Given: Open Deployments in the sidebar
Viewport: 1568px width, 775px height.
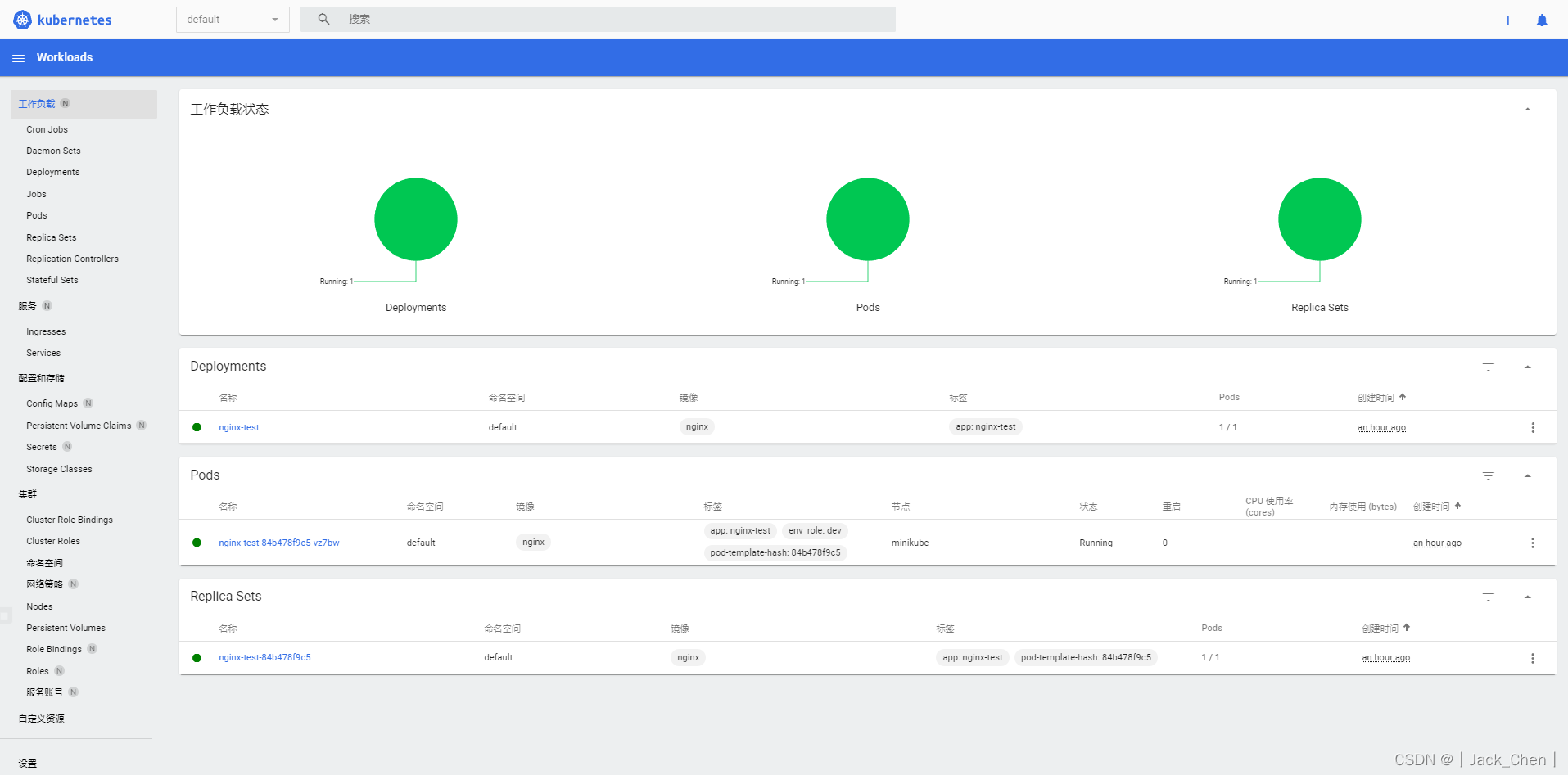Looking at the screenshot, I should (x=52, y=172).
